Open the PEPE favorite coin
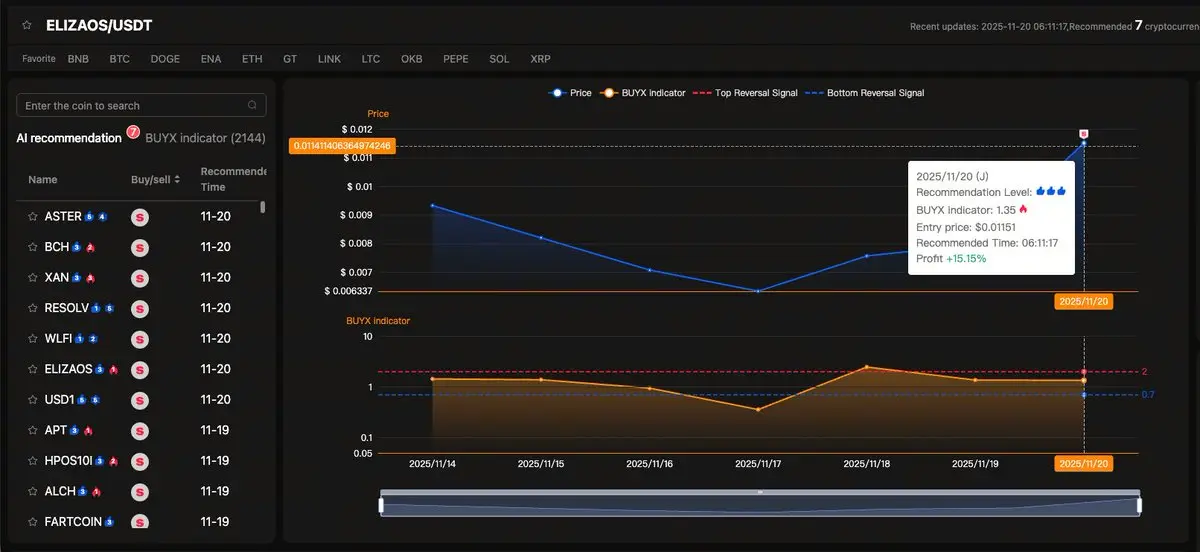Screen dimensions: 1200x552 point(456,59)
